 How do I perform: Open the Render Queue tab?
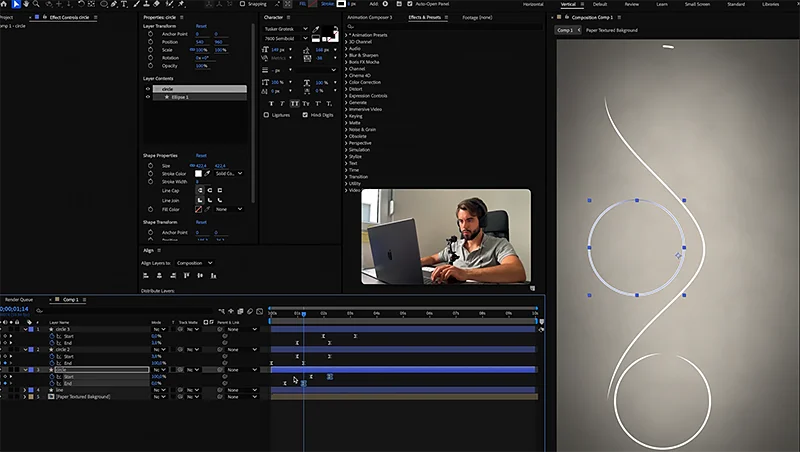pos(19,299)
